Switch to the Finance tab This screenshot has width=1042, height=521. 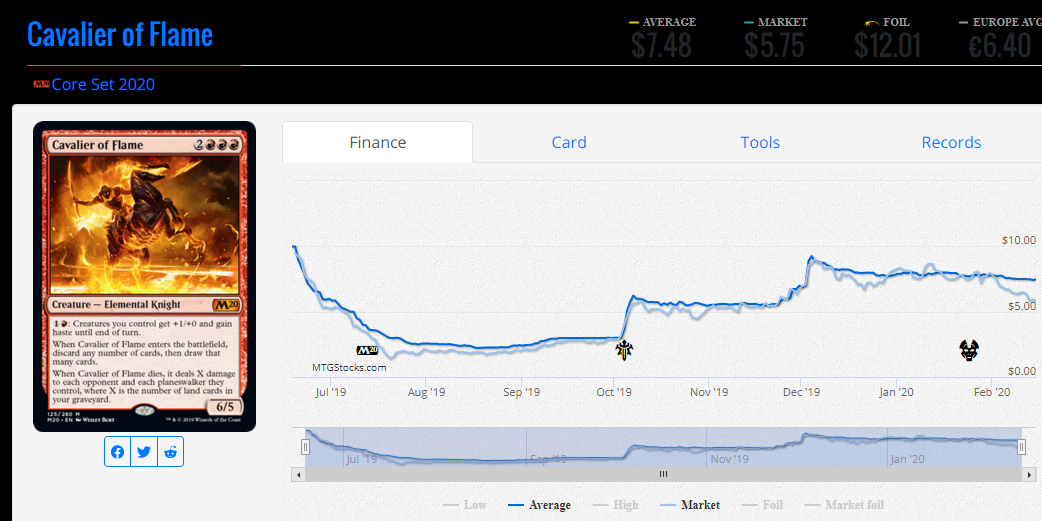[377, 142]
